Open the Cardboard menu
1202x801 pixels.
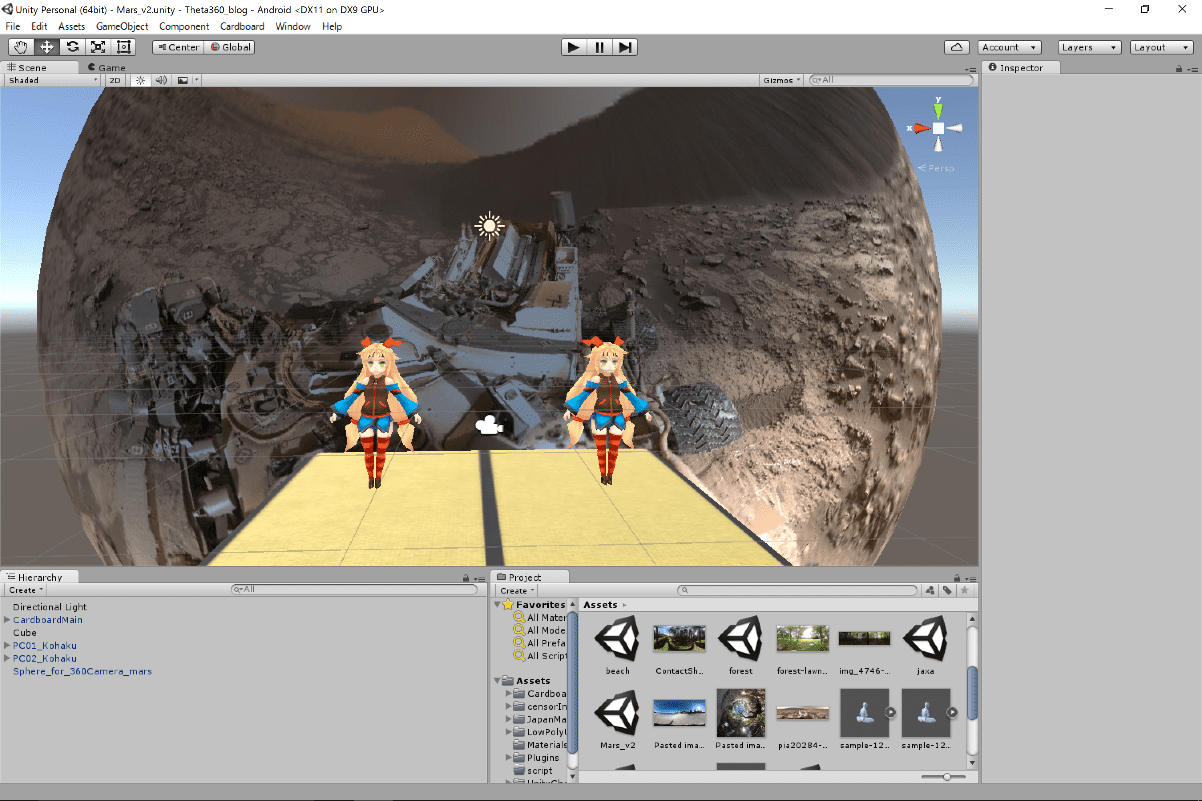[242, 26]
